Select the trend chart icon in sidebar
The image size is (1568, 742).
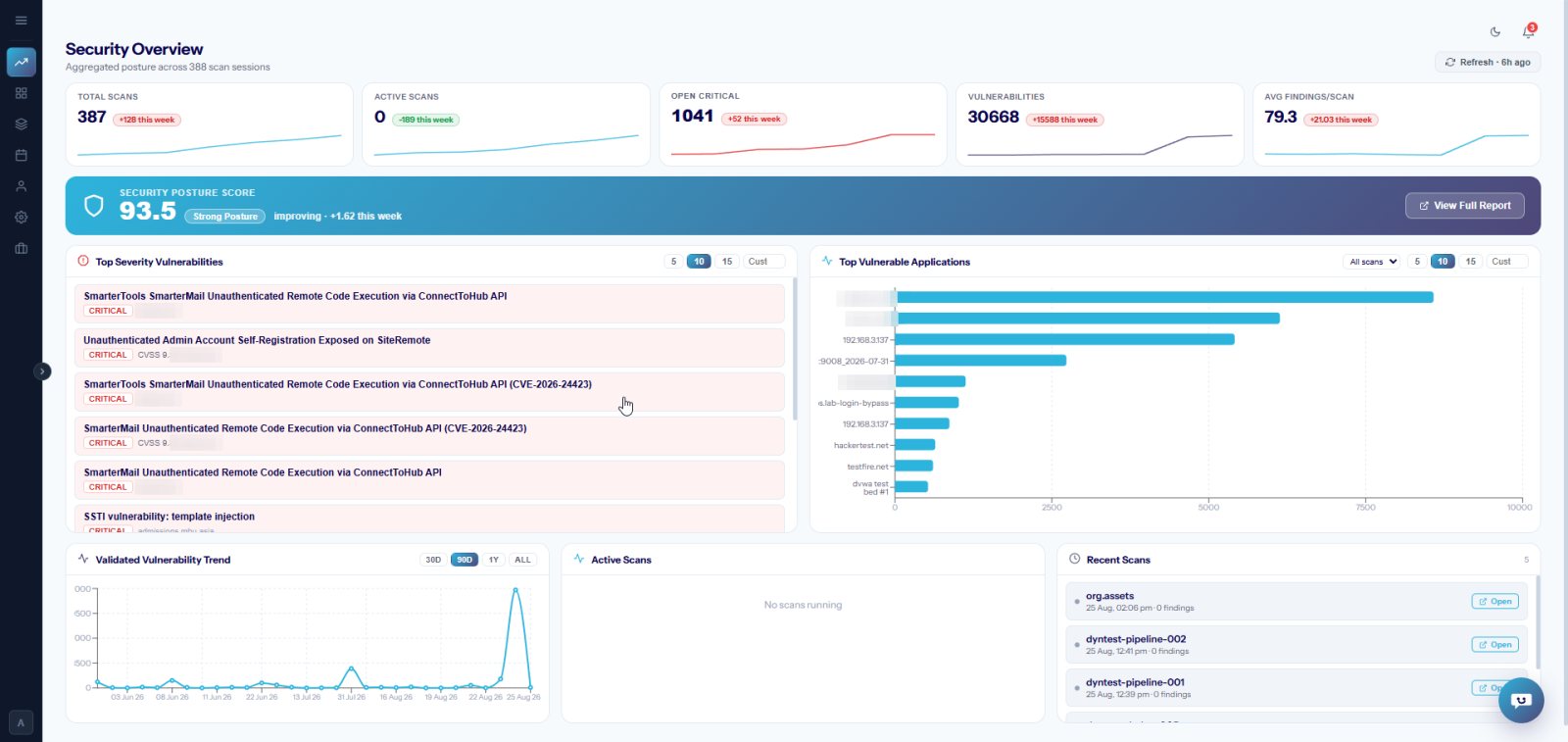21,62
